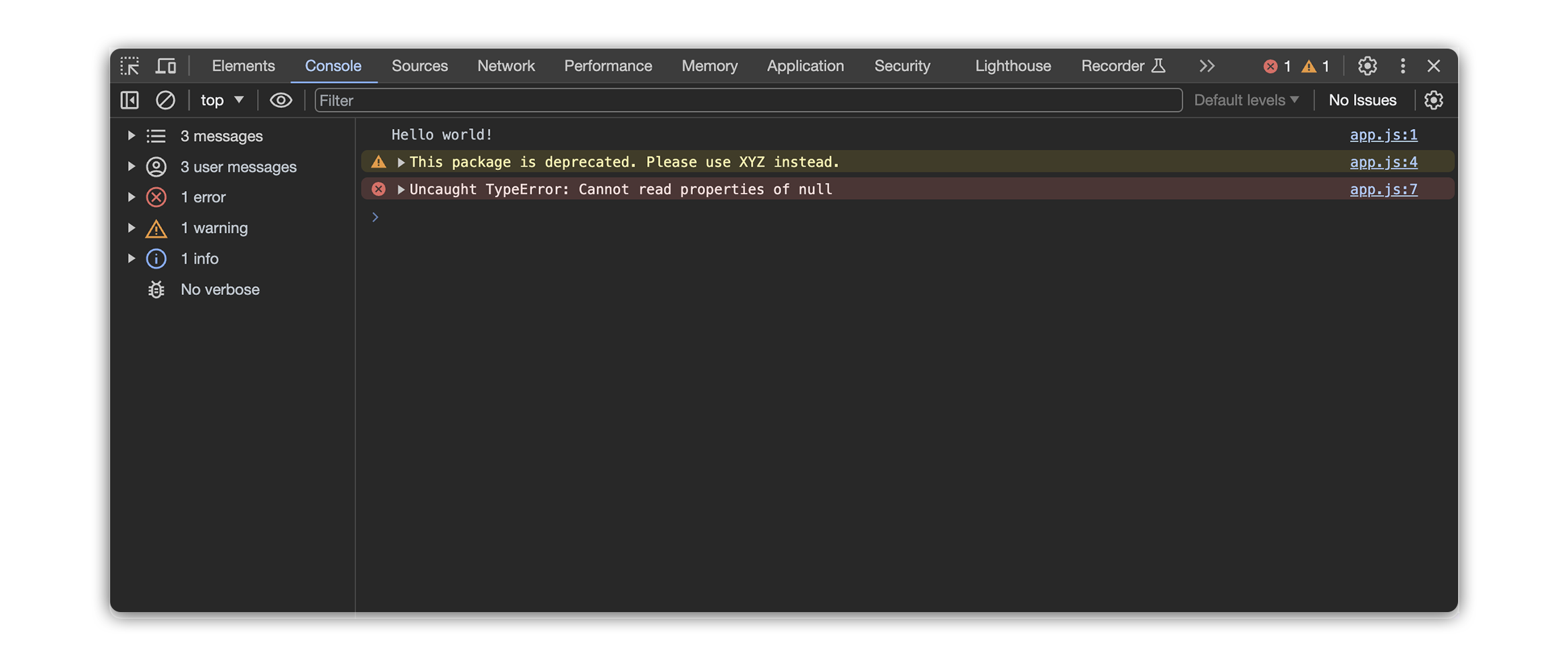
Task: Show more tabs with double chevron
Action: click(1206, 66)
